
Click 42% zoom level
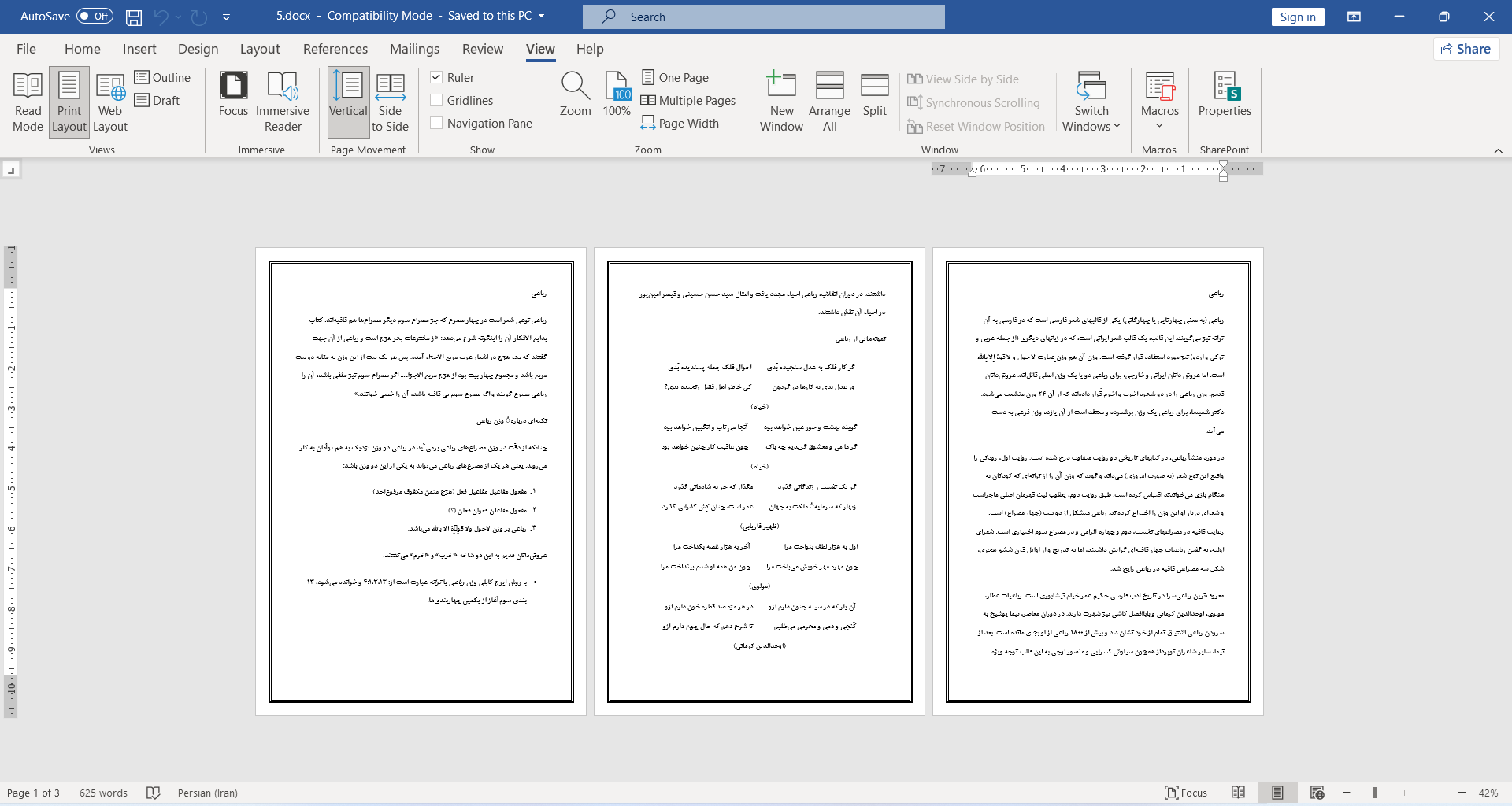[x=1488, y=793]
